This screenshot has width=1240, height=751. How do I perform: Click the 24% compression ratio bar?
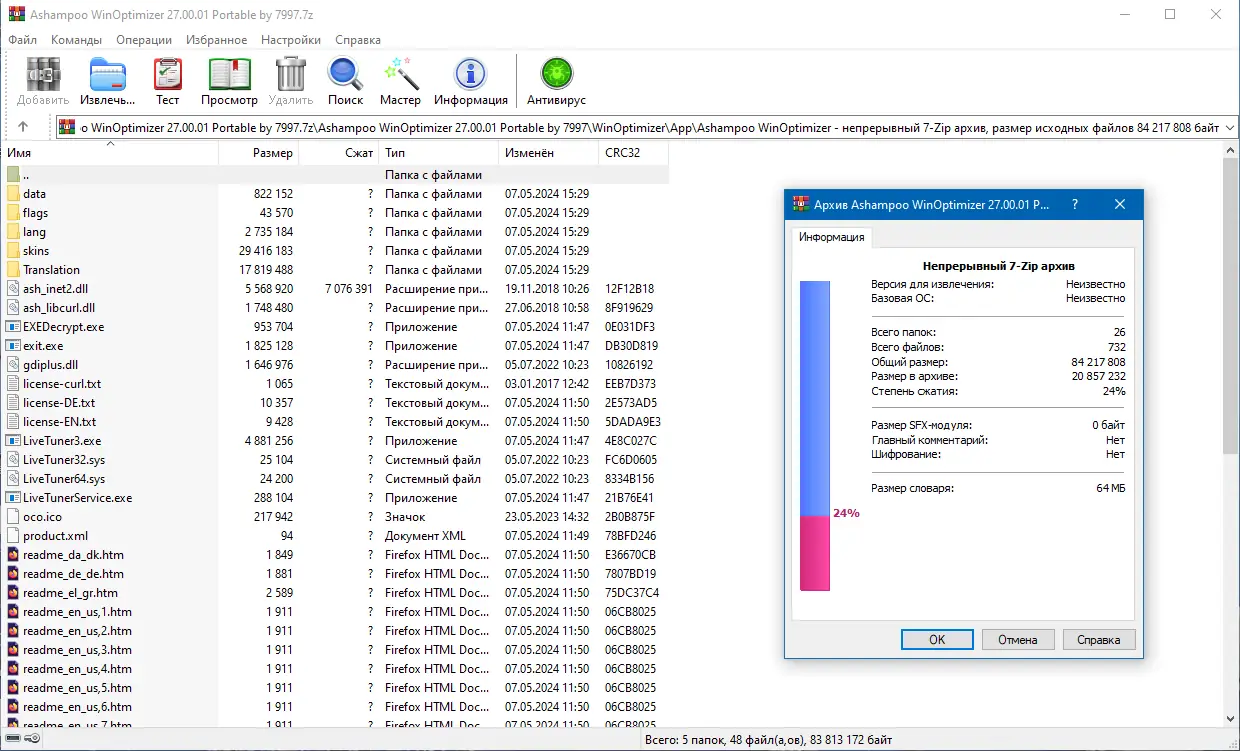(x=815, y=436)
